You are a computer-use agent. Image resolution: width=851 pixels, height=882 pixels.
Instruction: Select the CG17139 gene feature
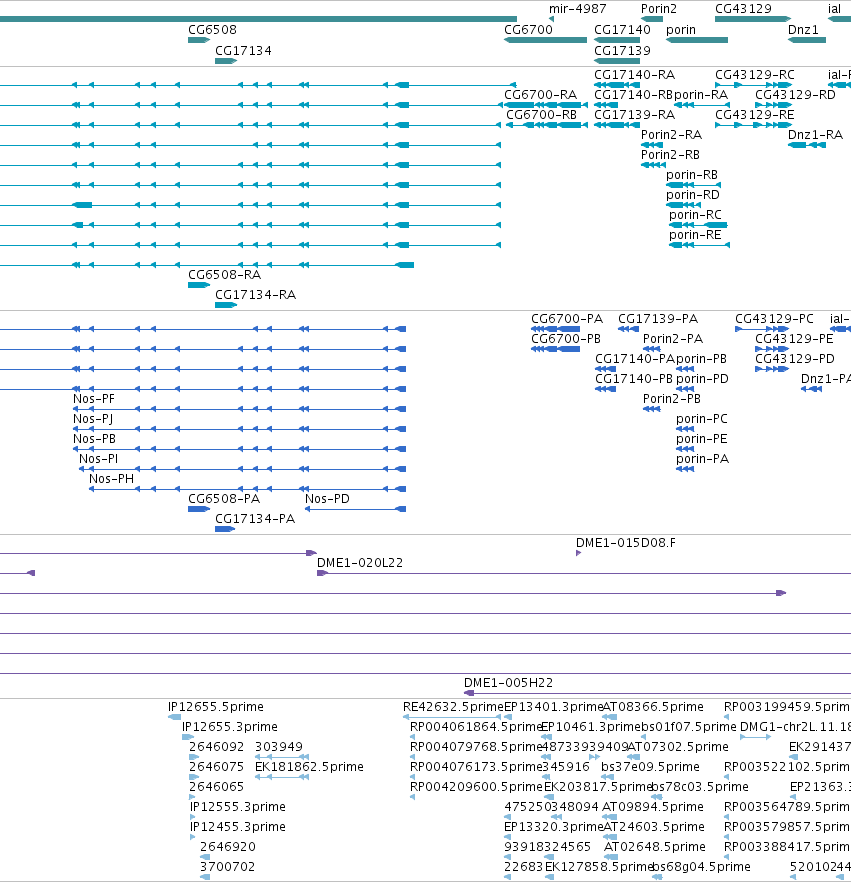click(x=617, y=61)
